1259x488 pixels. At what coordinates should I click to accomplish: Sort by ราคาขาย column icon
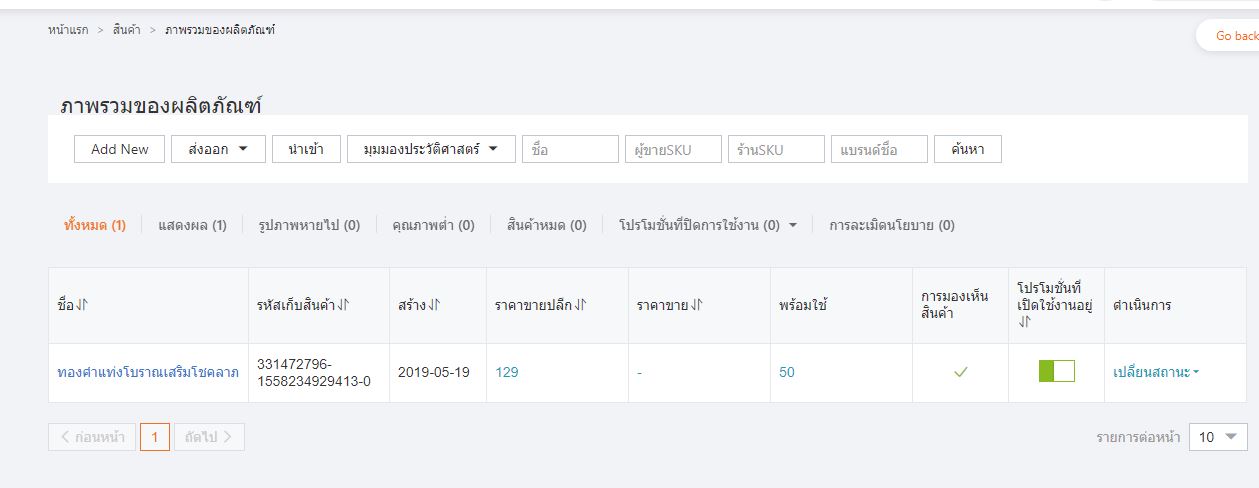point(697,305)
